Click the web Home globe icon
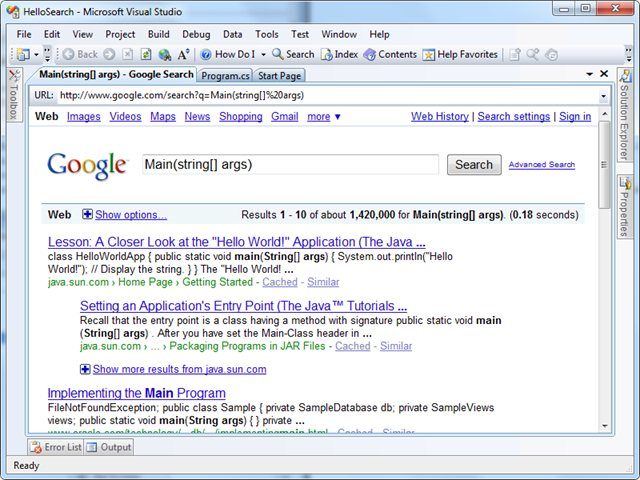640x480 pixels. click(165, 54)
